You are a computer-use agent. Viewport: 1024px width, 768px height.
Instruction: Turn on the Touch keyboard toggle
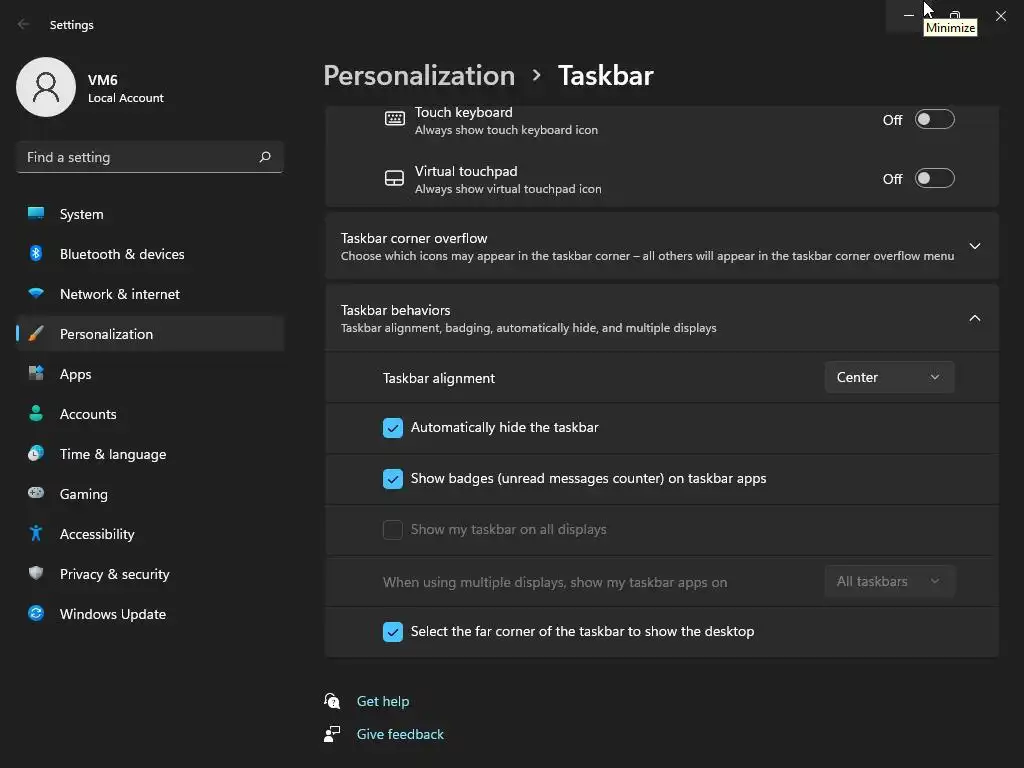935,120
